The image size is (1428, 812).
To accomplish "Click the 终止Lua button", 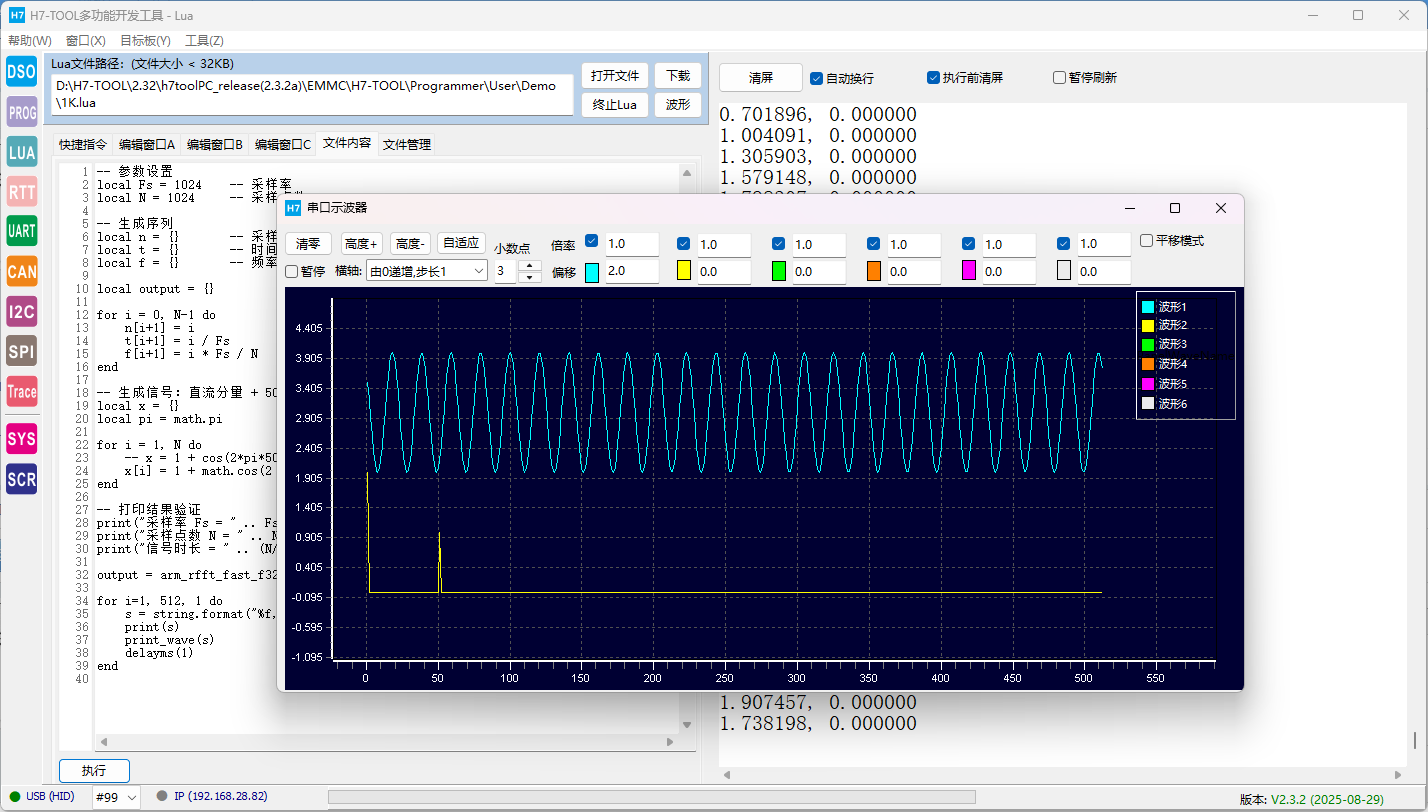I will point(614,104).
